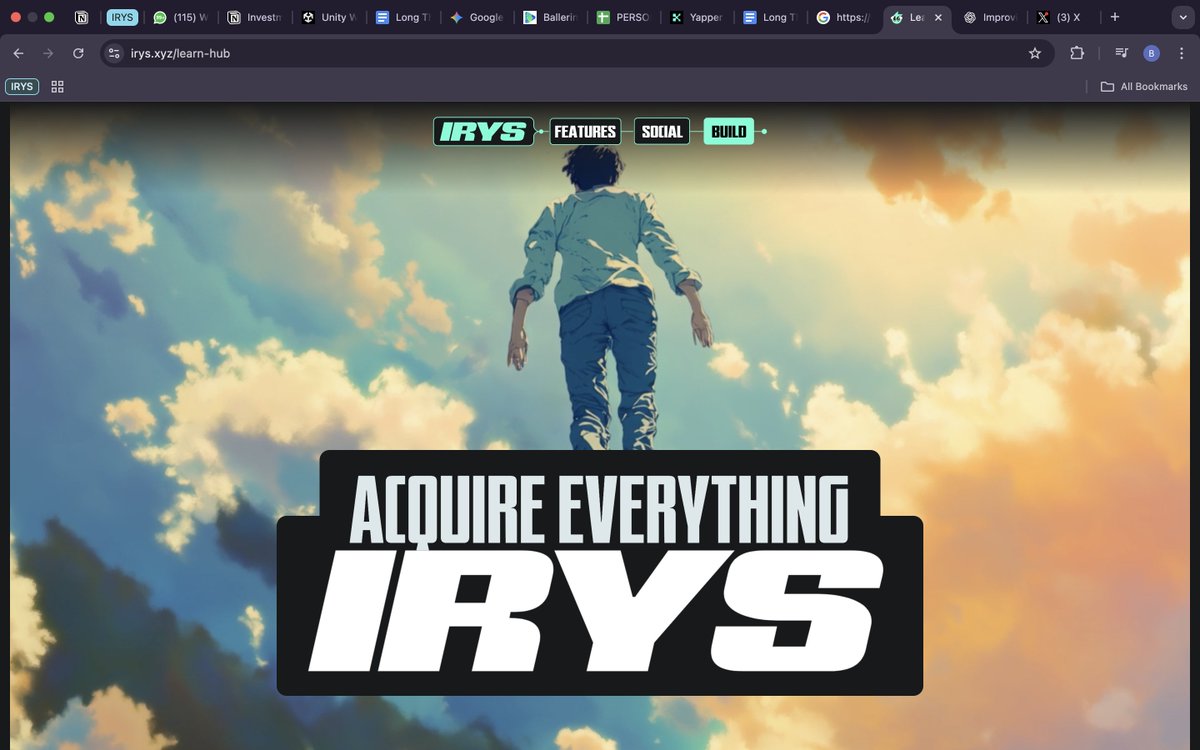Close the active Learn tab

click(x=937, y=18)
